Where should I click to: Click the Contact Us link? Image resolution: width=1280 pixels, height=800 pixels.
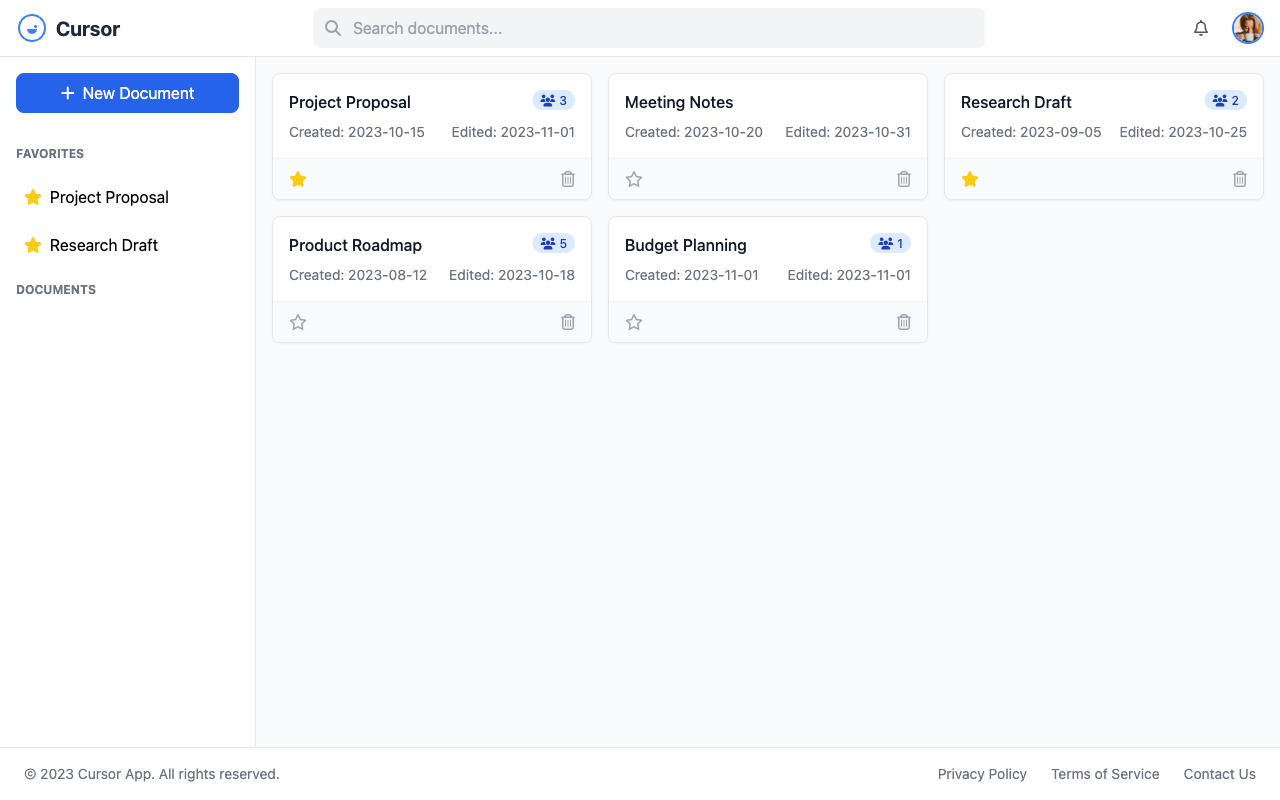[x=1219, y=774]
